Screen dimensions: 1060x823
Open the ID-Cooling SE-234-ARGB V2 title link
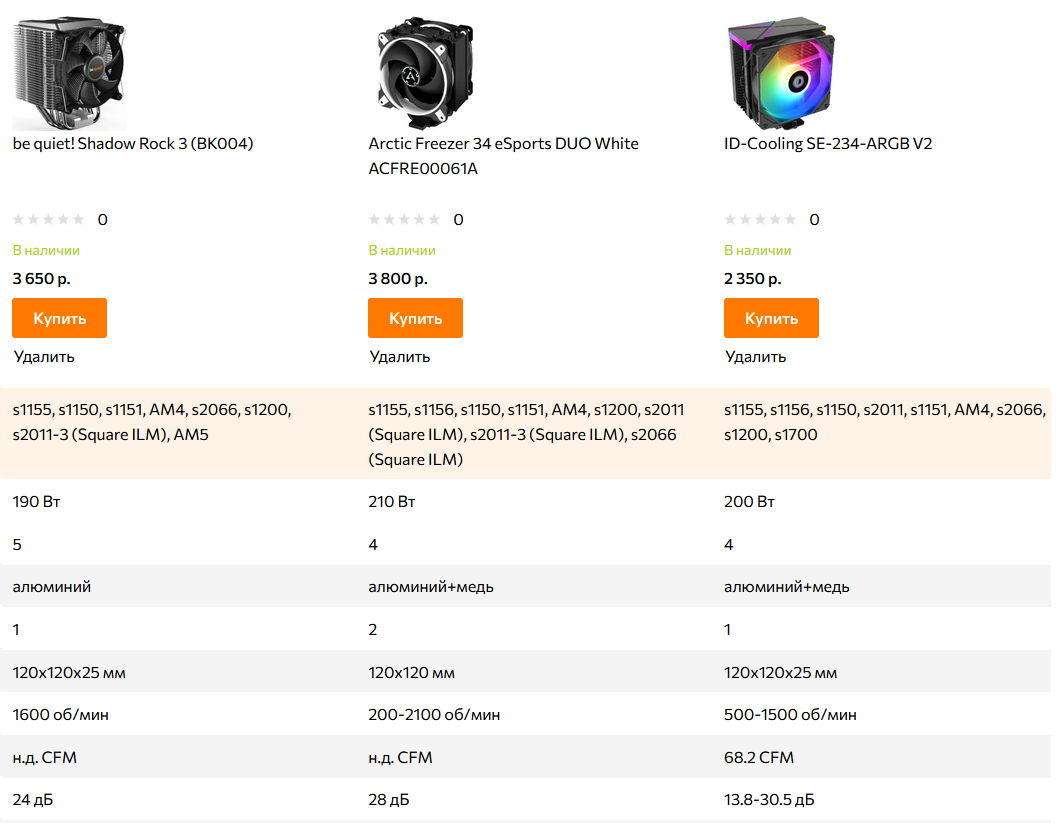tap(828, 144)
